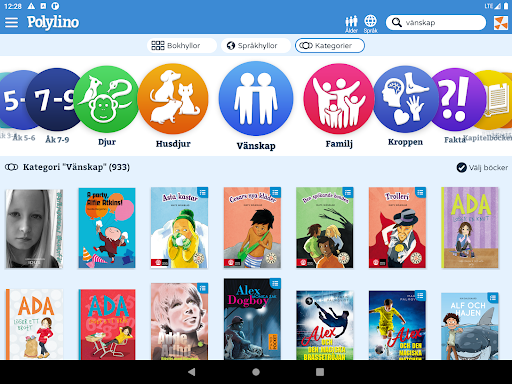Click the search field containing vänskap
Image resolution: width=512 pixels, height=384 pixels.
tap(436, 23)
